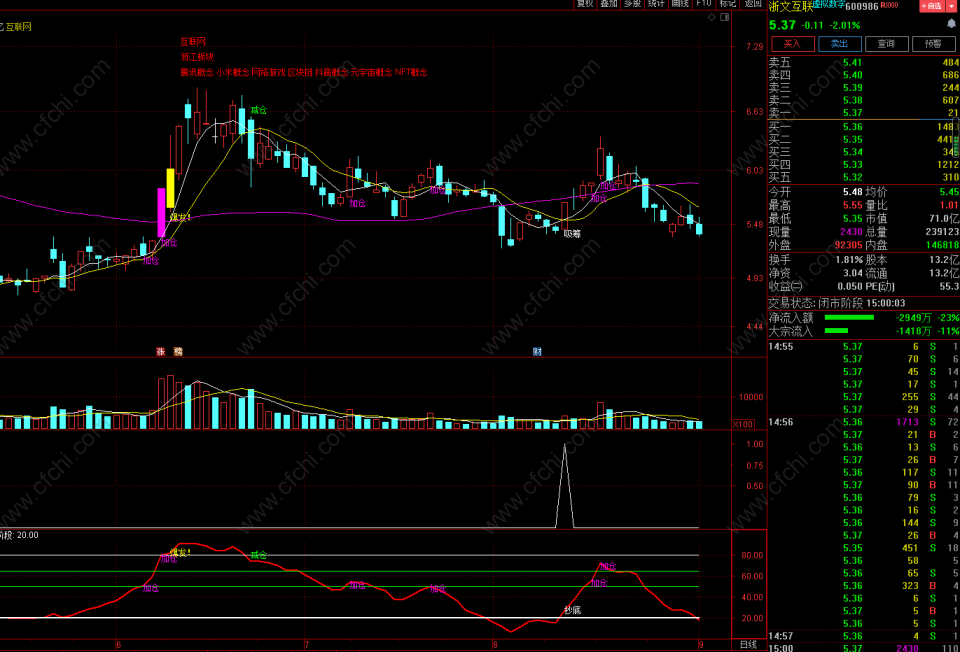This screenshot has height=652, width=960.
Task: Switch to 日线 period tab
Action: coord(748,645)
